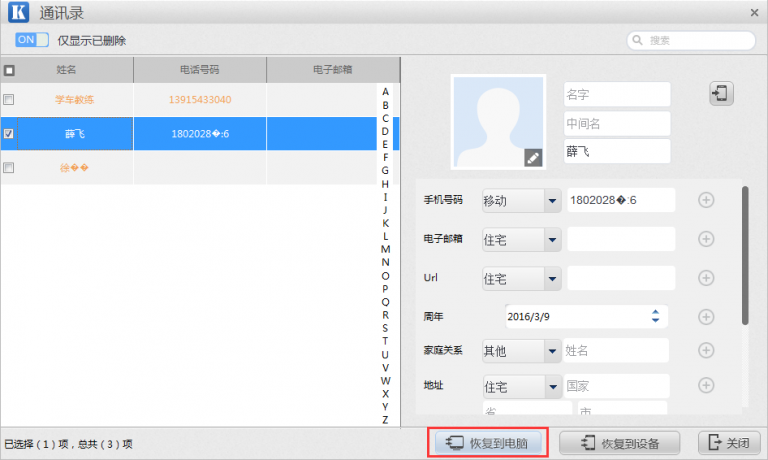Sort by 姓名 column header
Image resolution: width=768 pixels, height=460 pixels.
coord(67,70)
